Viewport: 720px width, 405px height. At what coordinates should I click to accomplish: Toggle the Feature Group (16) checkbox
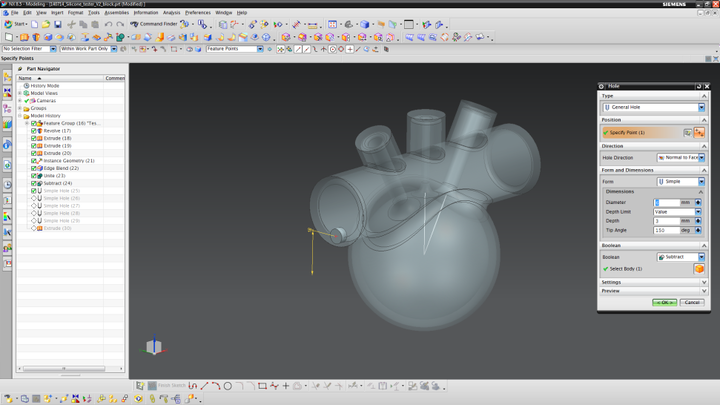point(34,124)
